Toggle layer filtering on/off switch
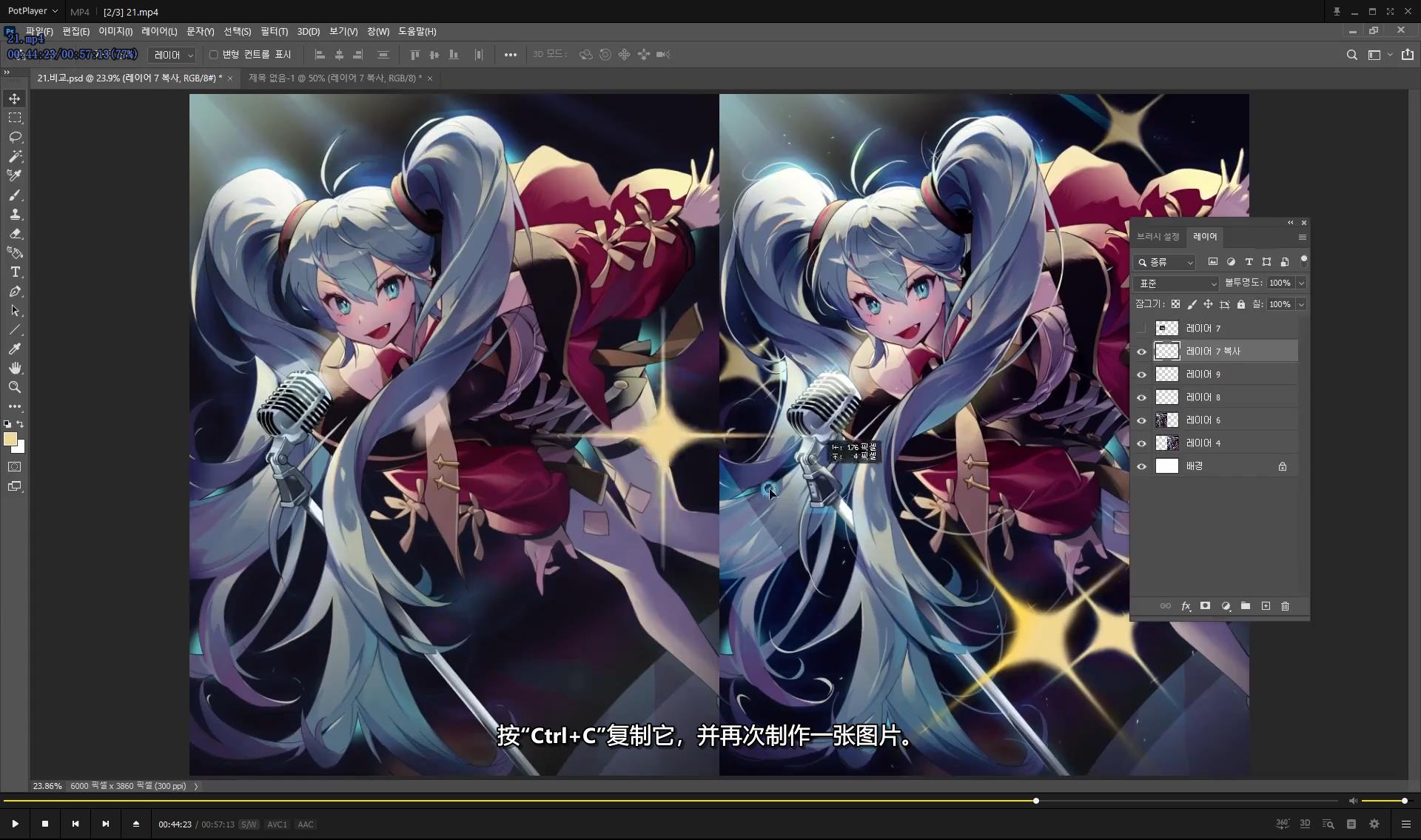1421x840 pixels. [x=1303, y=261]
